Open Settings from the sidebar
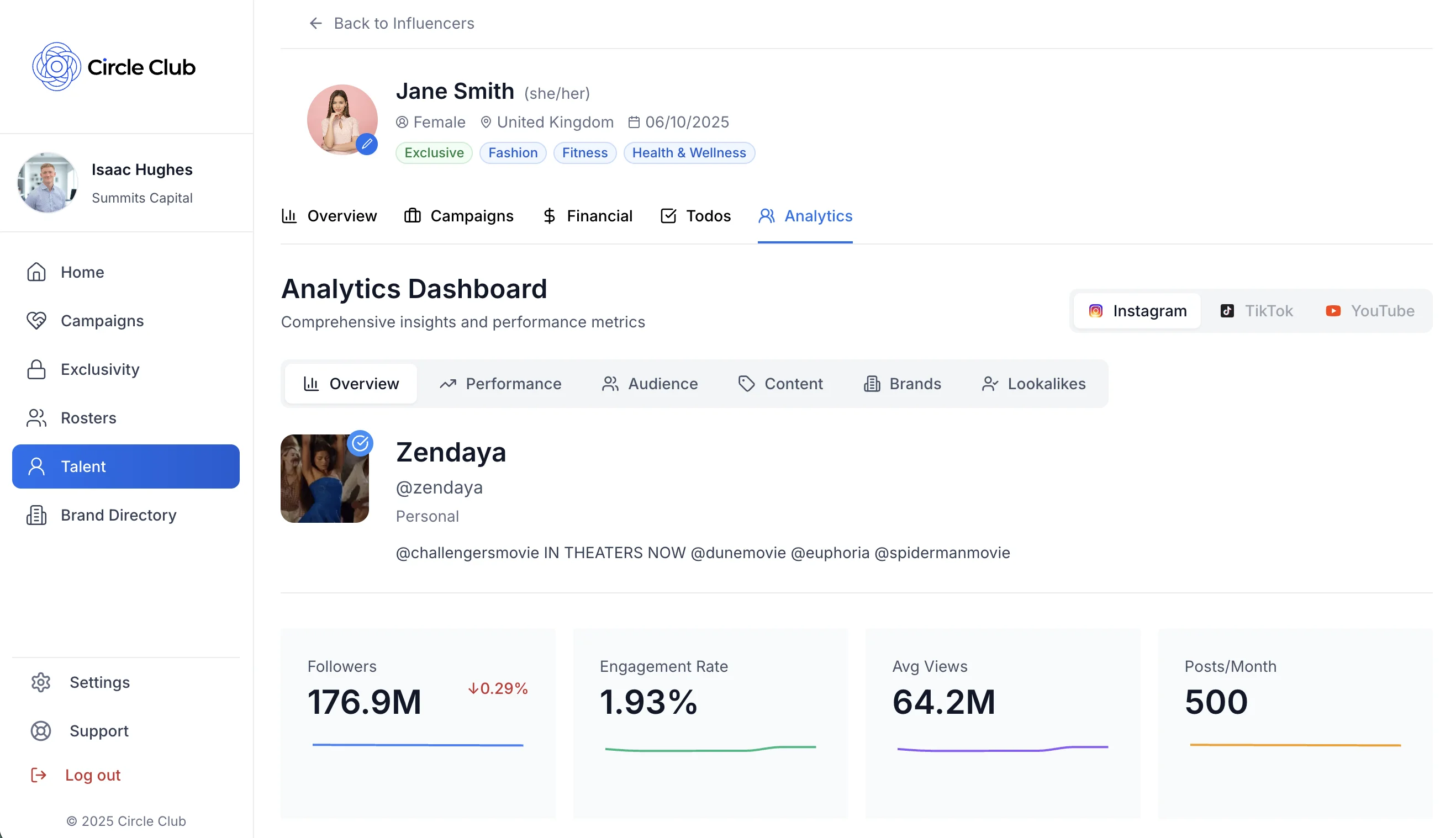The image size is (1456, 838). [98, 682]
